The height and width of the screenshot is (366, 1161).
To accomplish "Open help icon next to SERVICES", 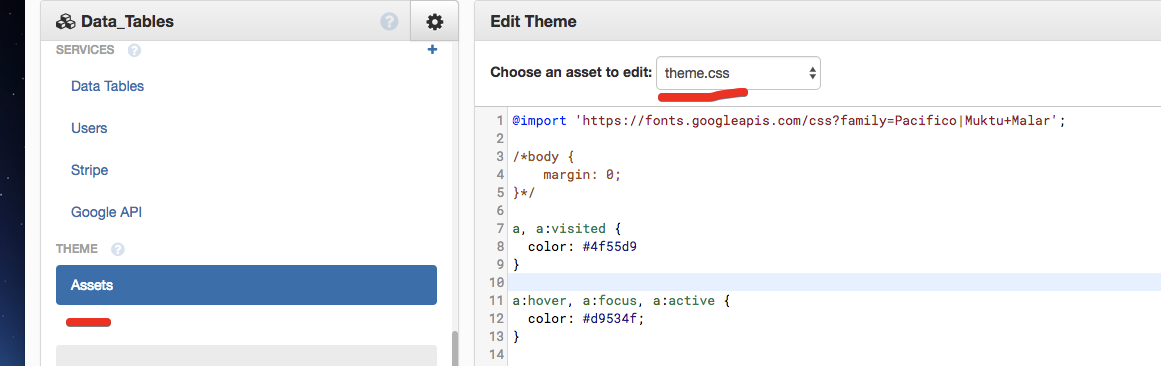I will pos(134,50).
